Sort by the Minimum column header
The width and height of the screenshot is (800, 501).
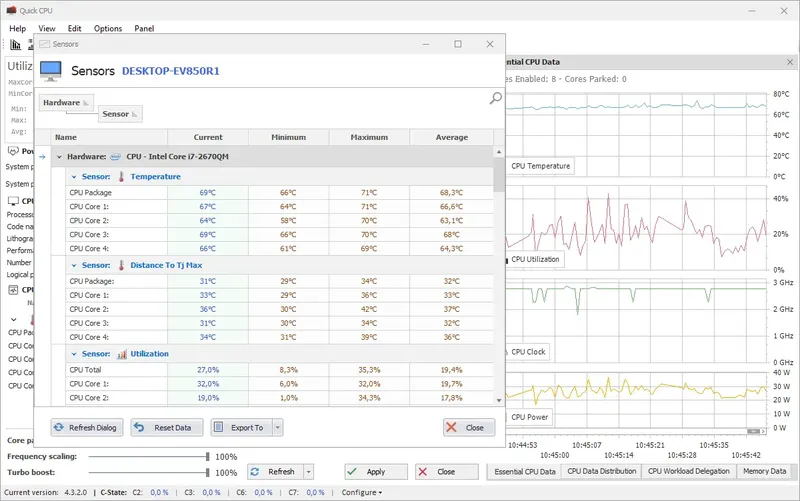pos(288,137)
